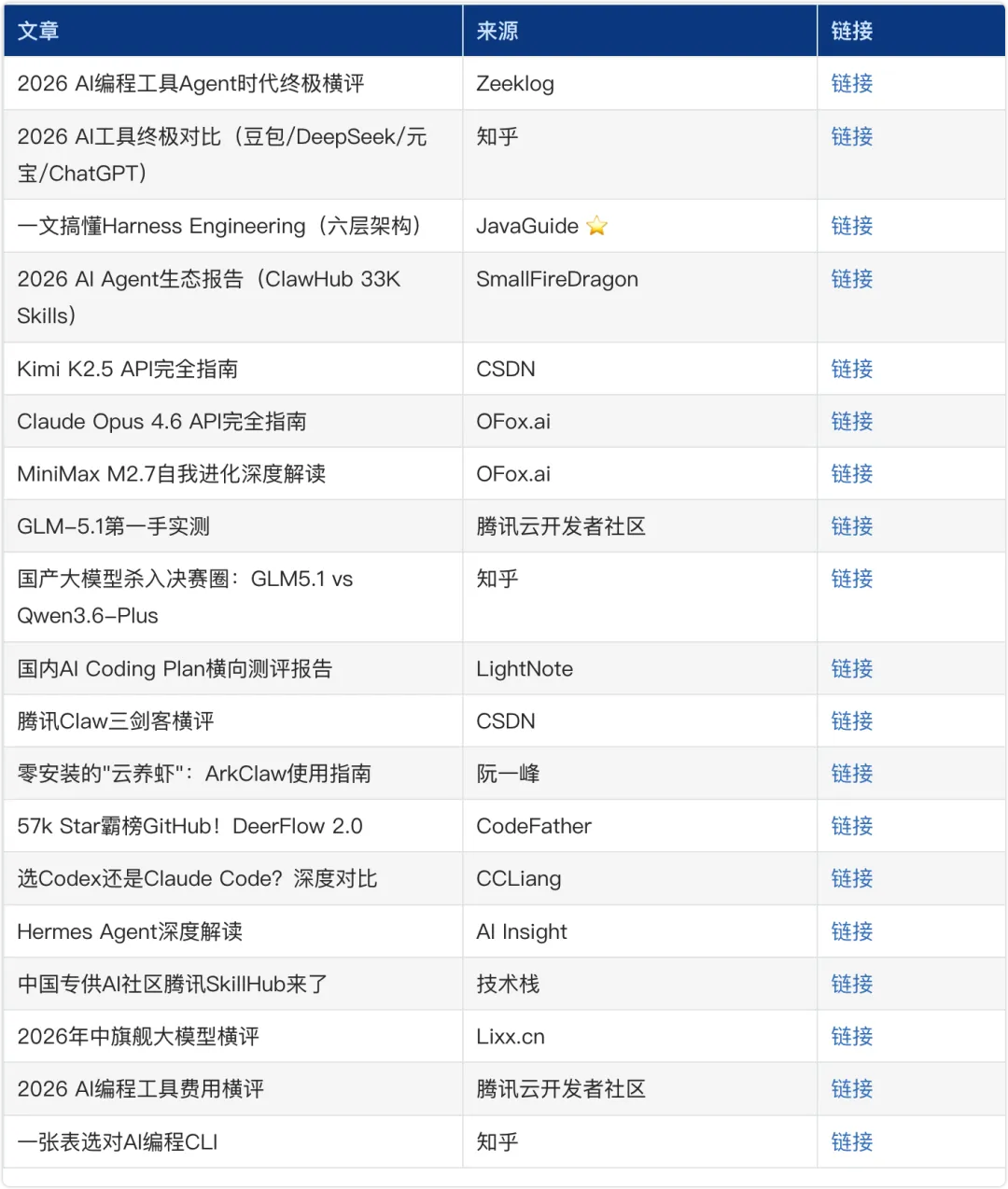
Task: Click OFox.ai source in Claude Opus row
Action: [x=513, y=422]
